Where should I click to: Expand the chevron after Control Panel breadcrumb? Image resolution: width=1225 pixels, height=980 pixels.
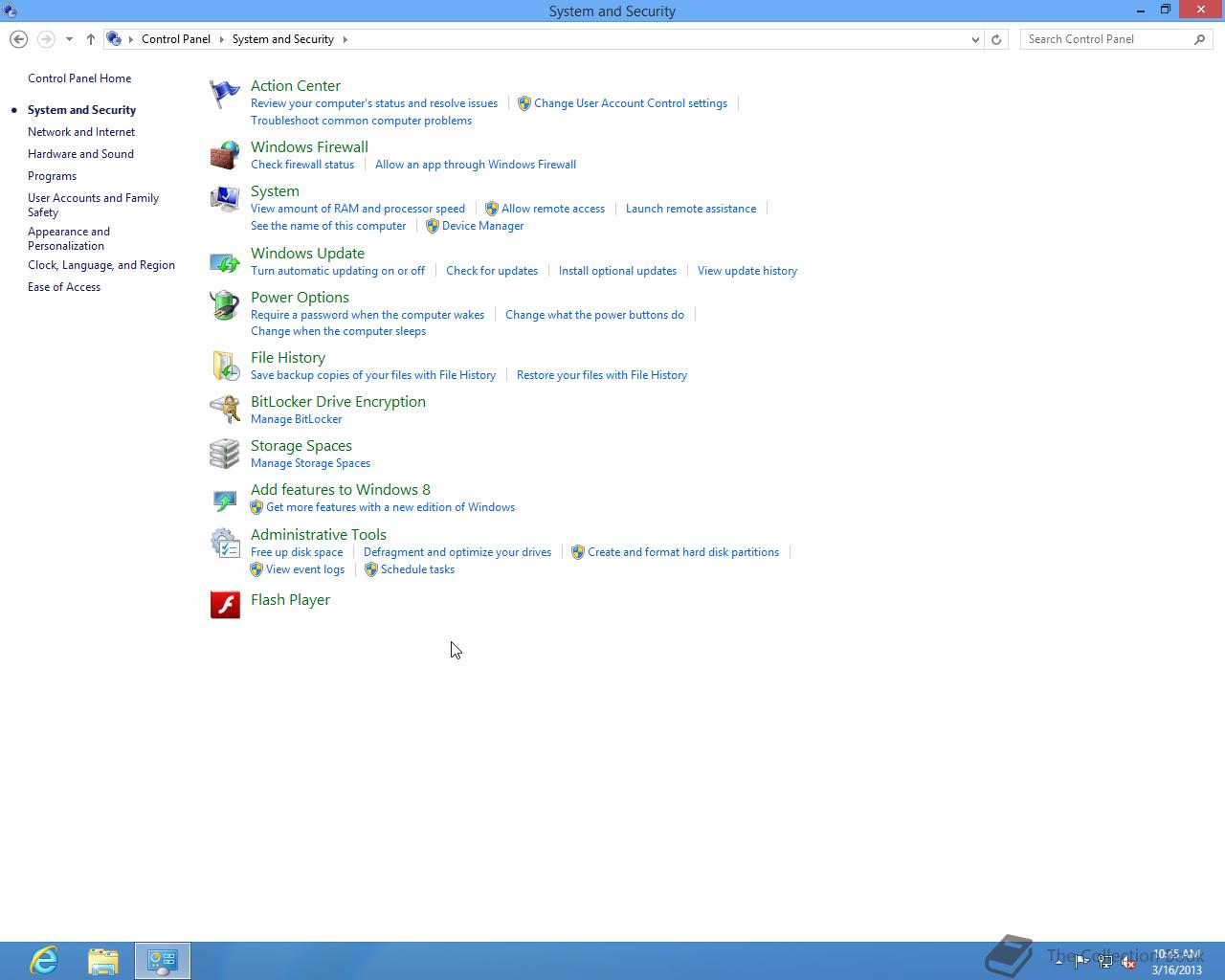[x=221, y=39]
